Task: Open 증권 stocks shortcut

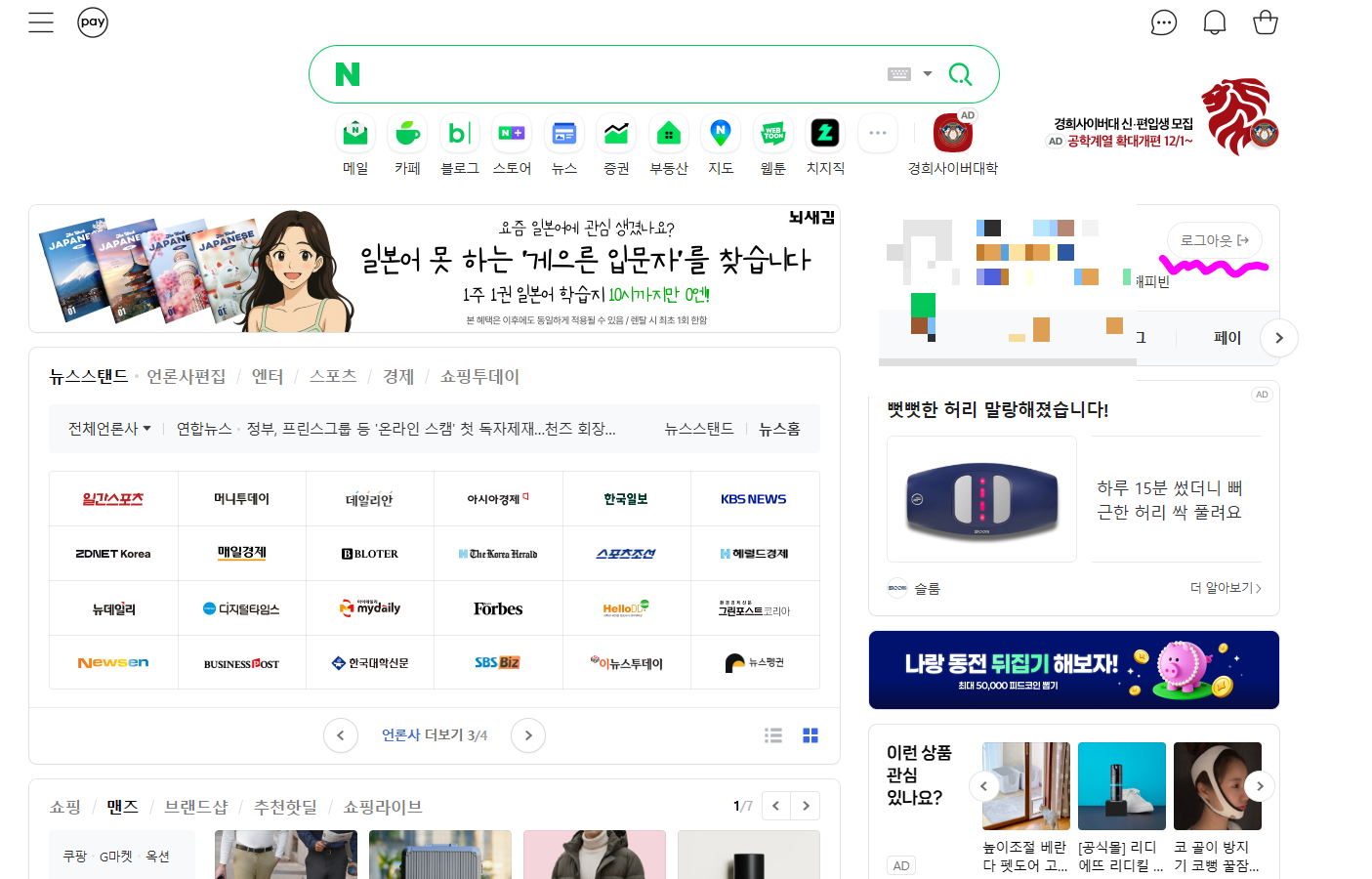Action: pyautogui.click(x=616, y=146)
